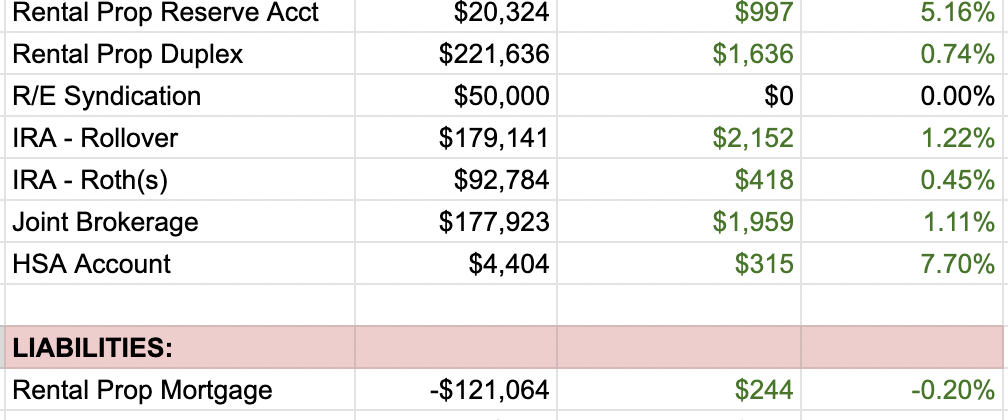Select the $221,636 value cell
The image size is (1008, 420).
coord(494,54)
